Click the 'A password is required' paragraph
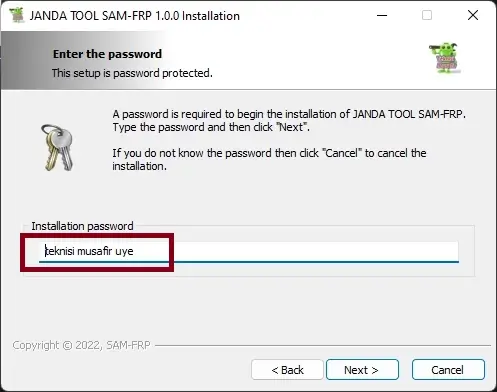The image size is (497, 392). [289, 121]
